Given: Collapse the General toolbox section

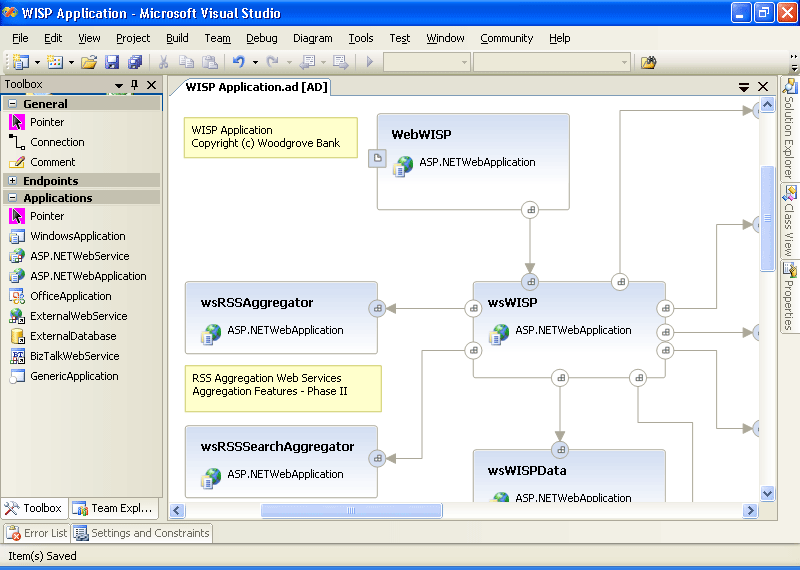Looking at the screenshot, I should point(12,103).
